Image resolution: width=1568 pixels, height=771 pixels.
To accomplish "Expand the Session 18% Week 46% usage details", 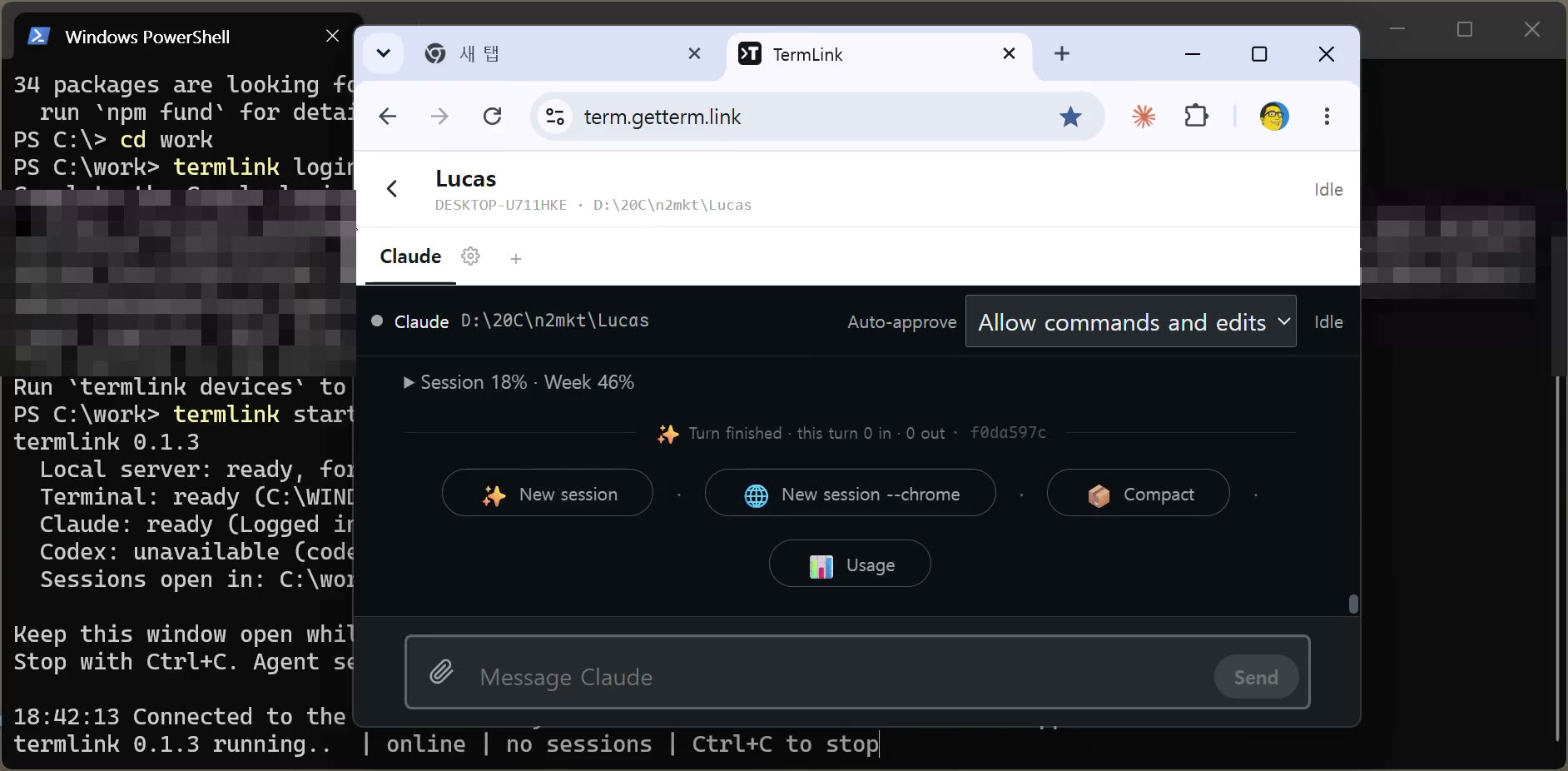I will coord(519,382).
